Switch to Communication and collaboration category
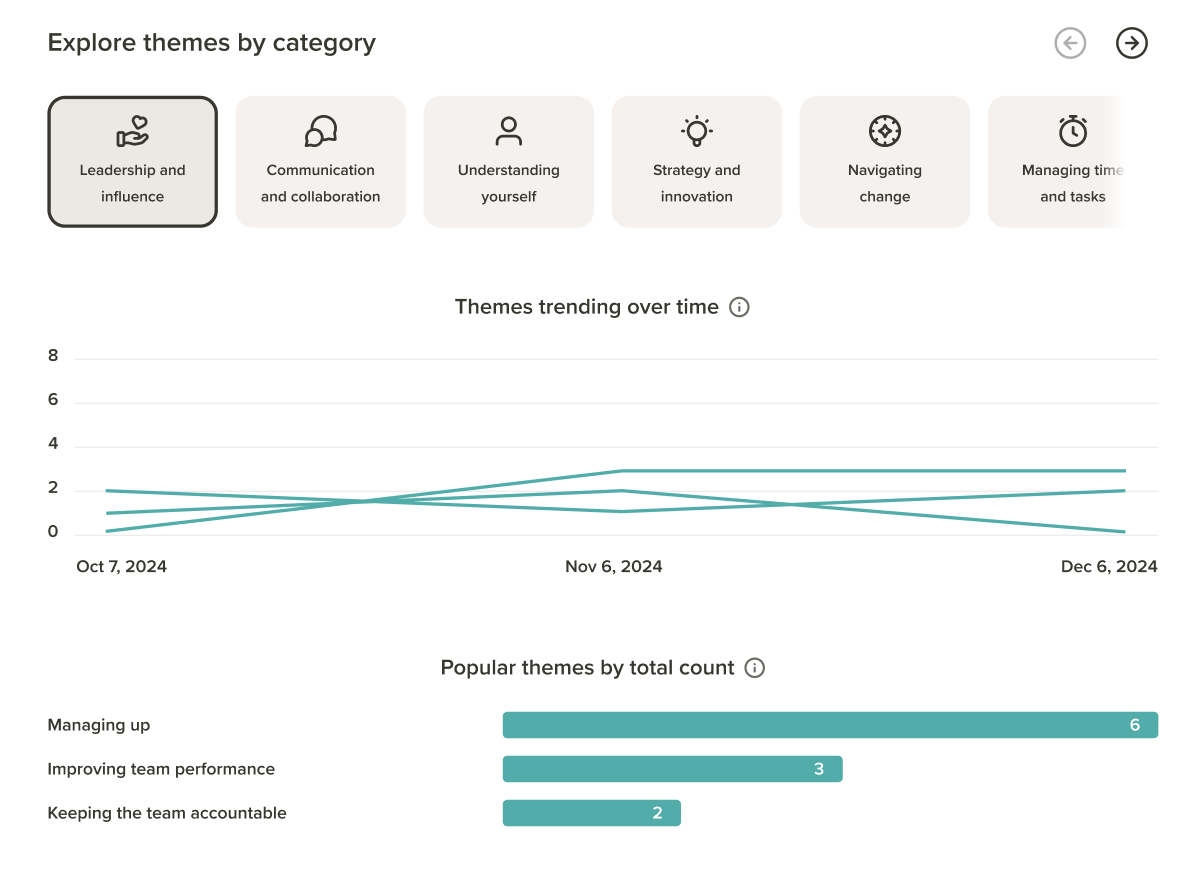1204x869 pixels. click(x=321, y=162)
